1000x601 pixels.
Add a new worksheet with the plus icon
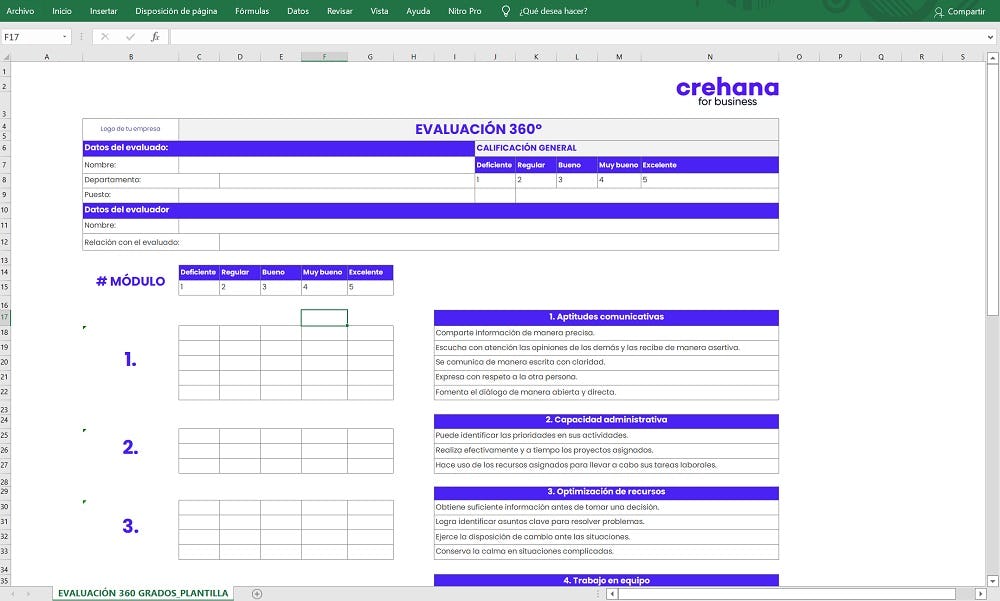(x=257, y=593)
